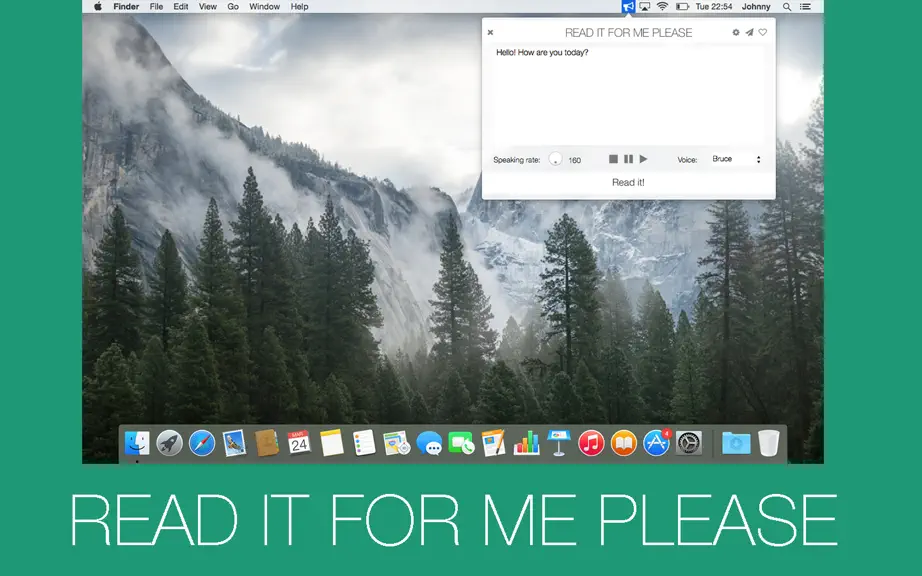Open the settings gear in reader popup

point(736,32)
